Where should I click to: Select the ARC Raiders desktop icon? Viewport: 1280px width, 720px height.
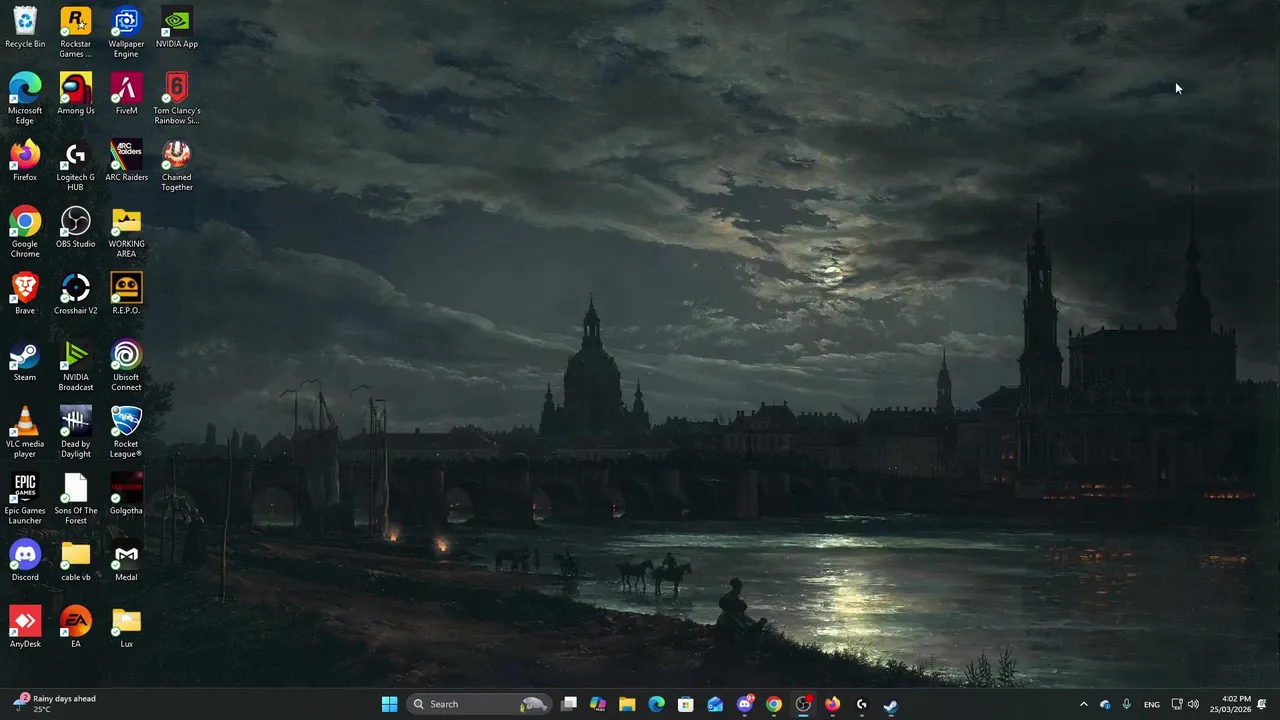(x=126, y=161)
